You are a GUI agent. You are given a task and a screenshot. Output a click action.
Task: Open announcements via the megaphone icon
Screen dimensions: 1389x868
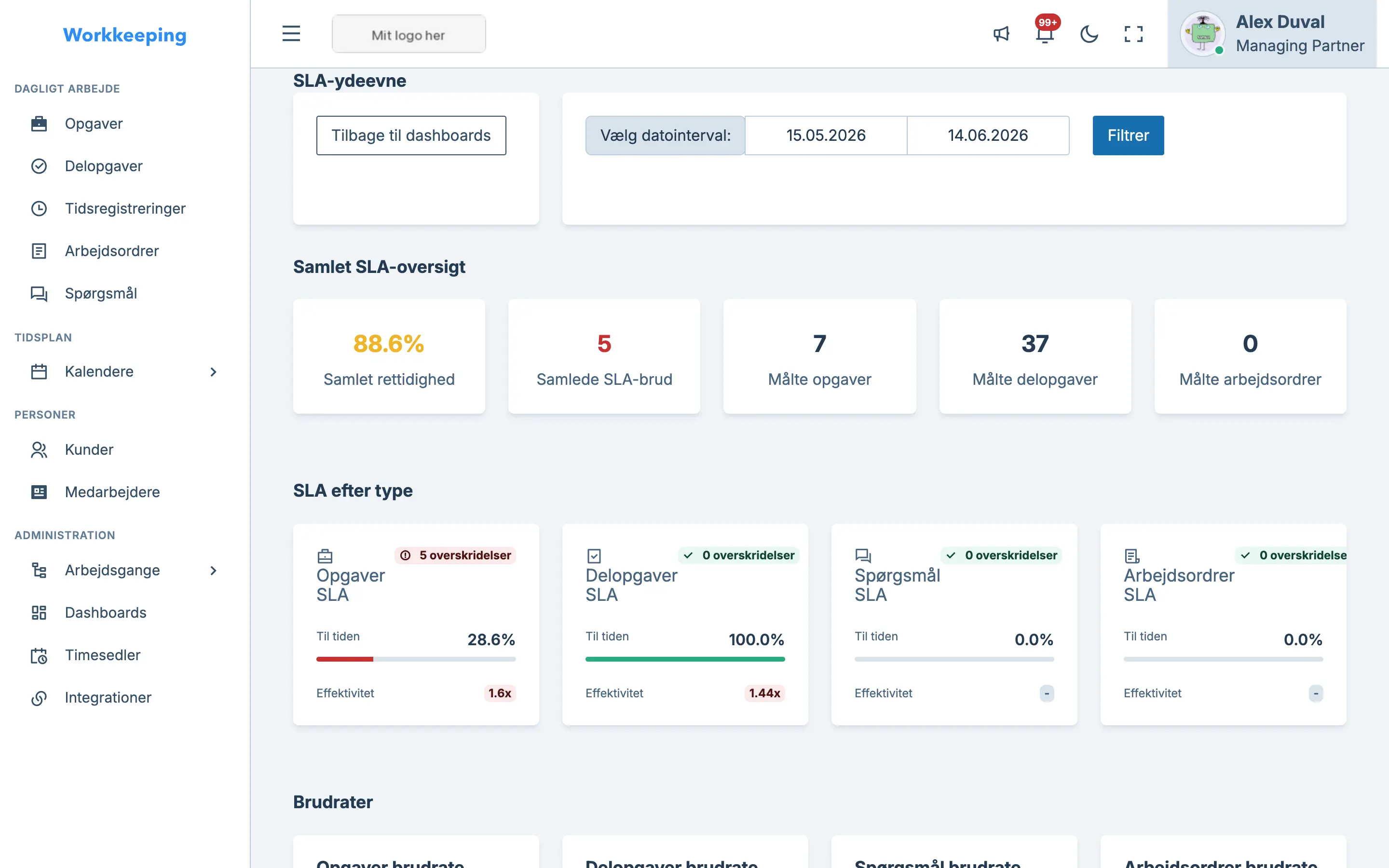[x=1001, y=34]
